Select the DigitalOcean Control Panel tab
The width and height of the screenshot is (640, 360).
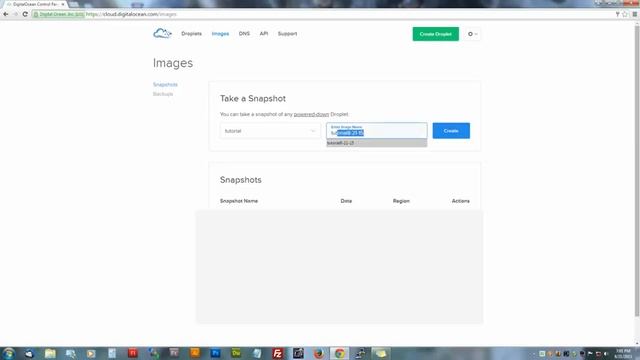click(x=36, y=4)
